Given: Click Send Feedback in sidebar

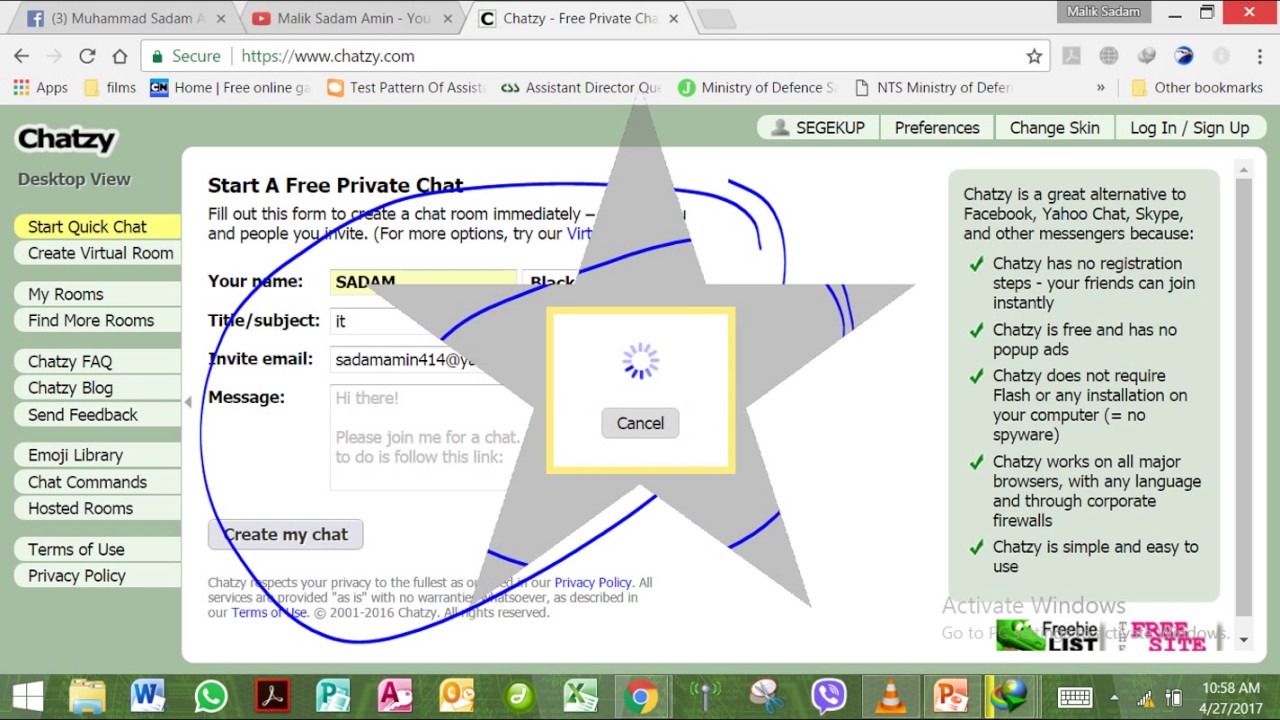Looking at the screenshot, I should [x=97, y=414].
